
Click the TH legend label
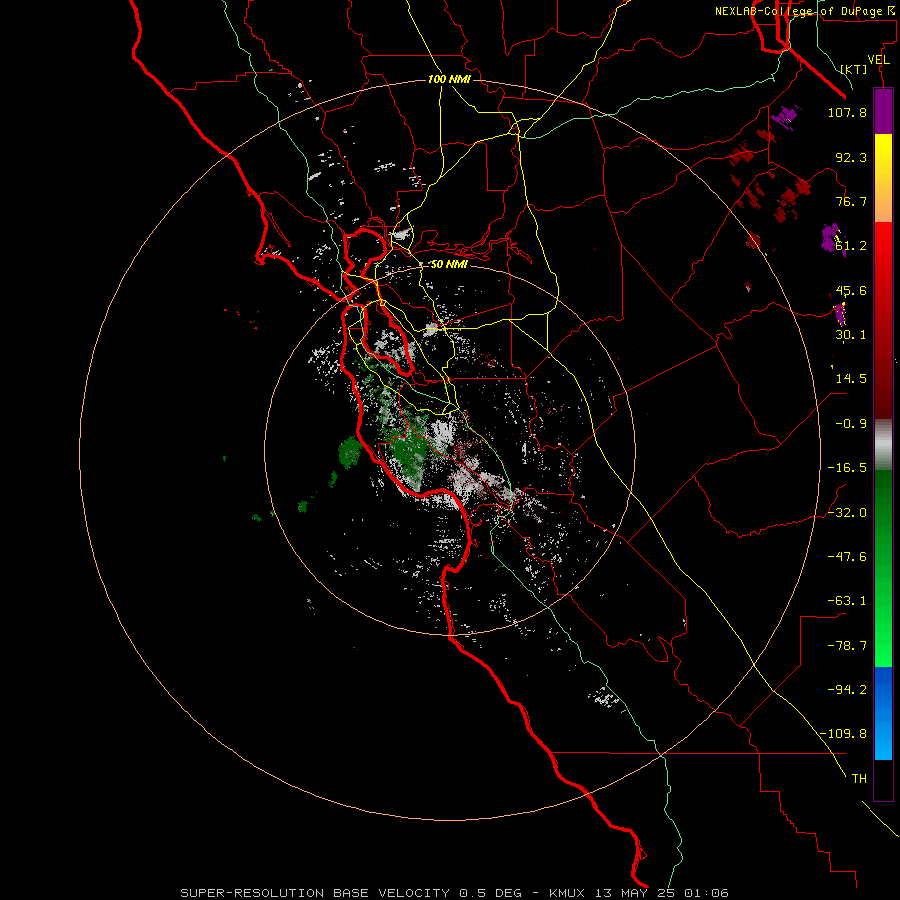(859, 778)
